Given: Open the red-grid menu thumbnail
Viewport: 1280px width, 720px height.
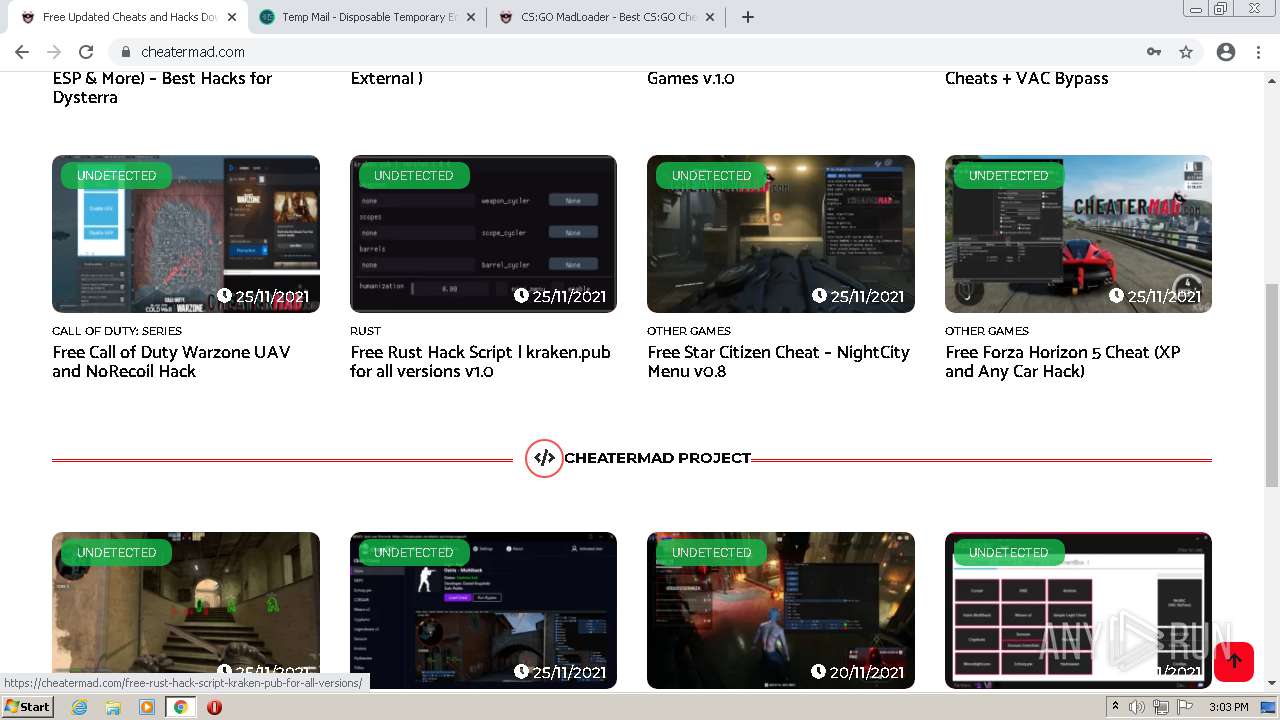Looking at the screenshot, I should tap(1078, 610).
